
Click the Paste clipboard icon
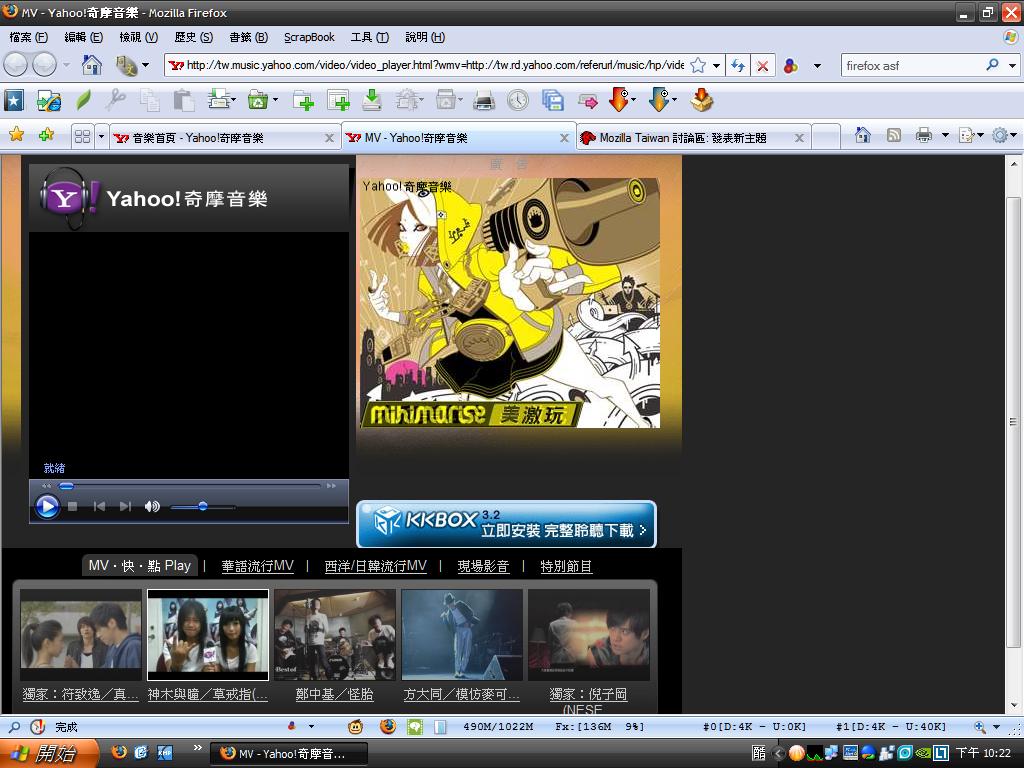[184, 101]
